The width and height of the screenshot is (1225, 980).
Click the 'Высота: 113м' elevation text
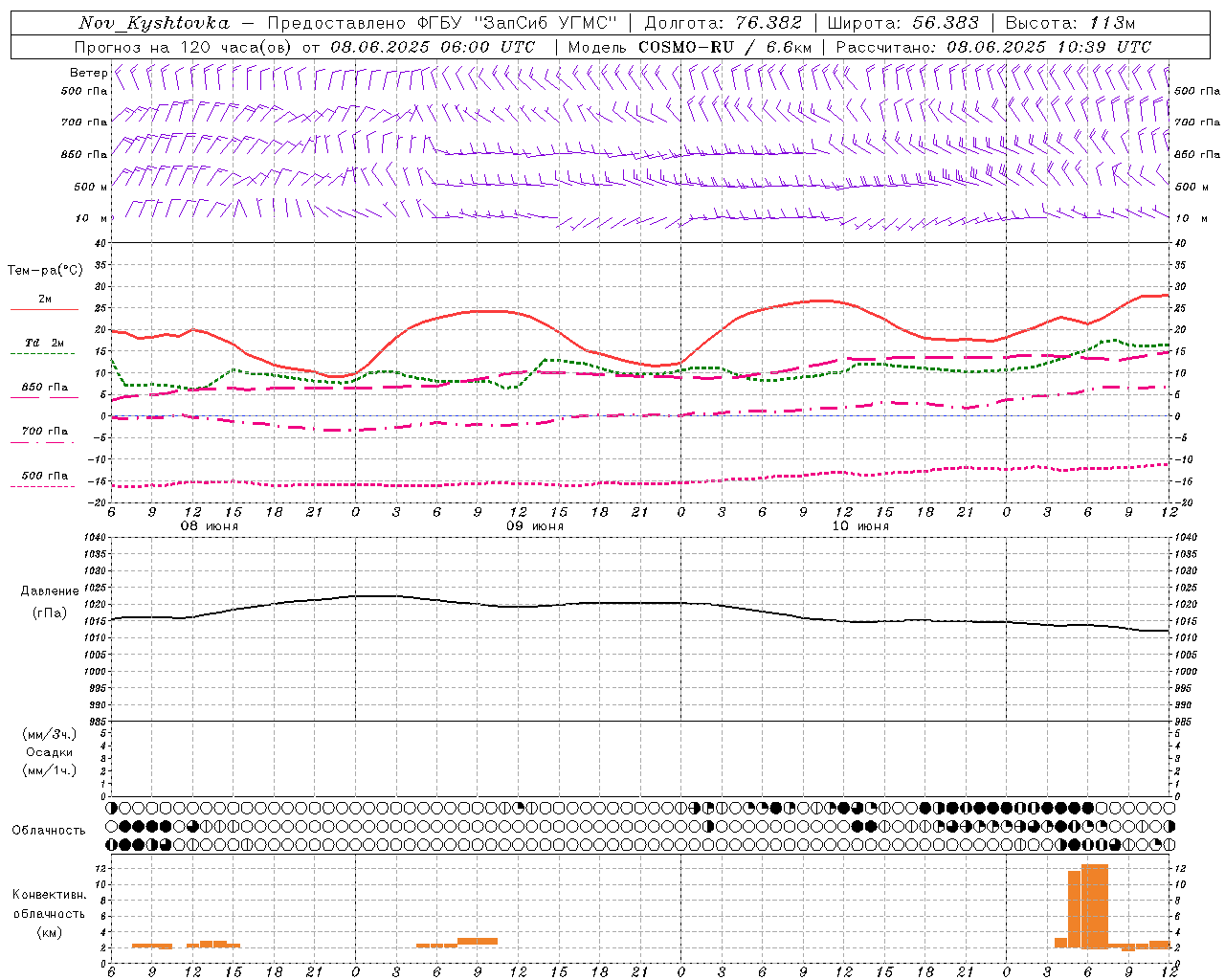click(1070, 23)
